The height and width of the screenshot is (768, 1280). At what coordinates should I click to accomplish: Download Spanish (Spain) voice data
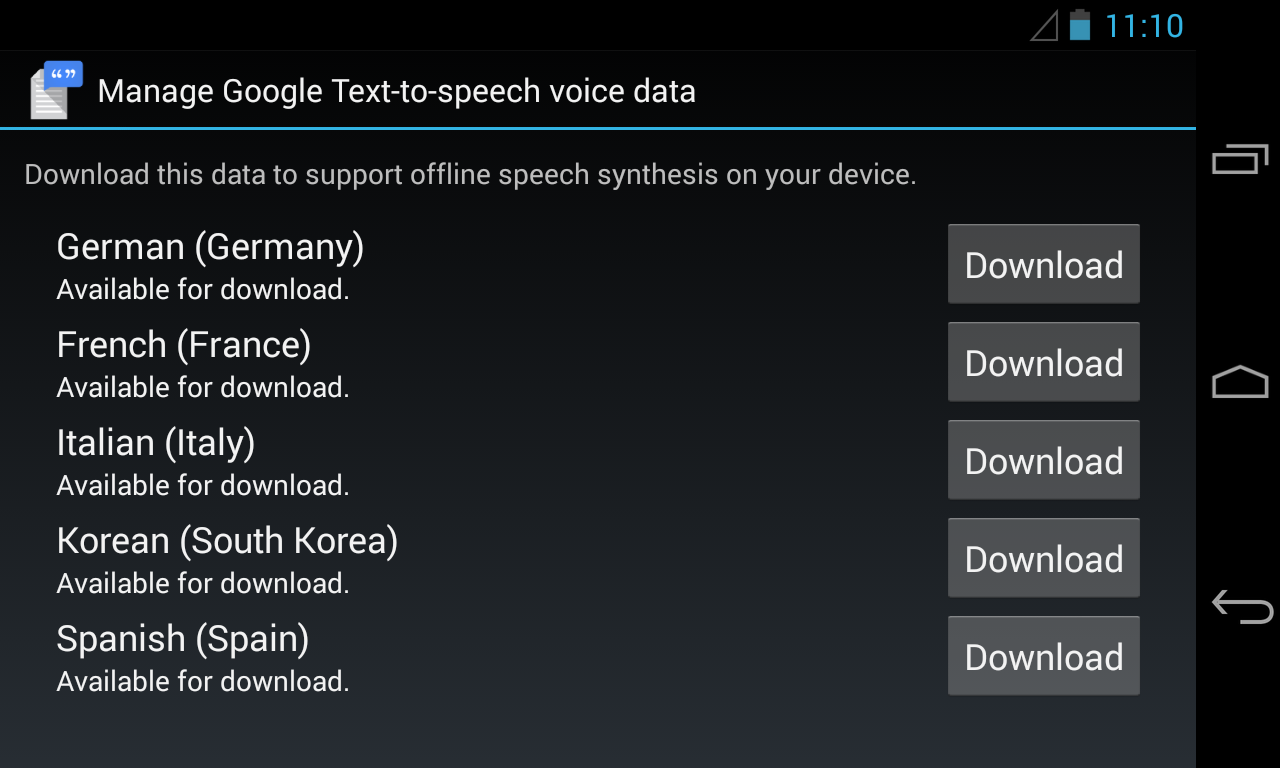(x=1043, y=657)
